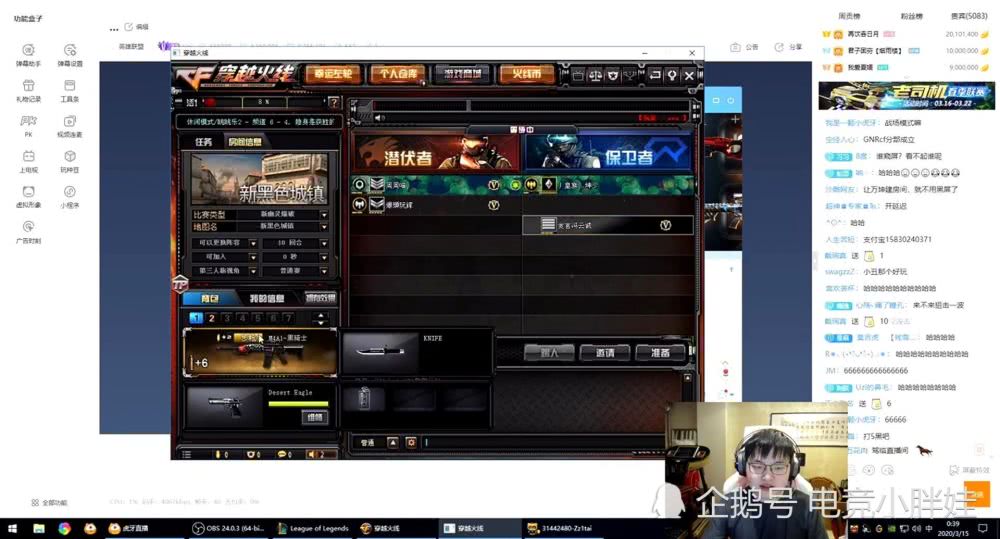Select the 周贡榜 weekly ranking tab
Image resolution: width=1000 pixels, height=539 pixels.
(849, 16)
